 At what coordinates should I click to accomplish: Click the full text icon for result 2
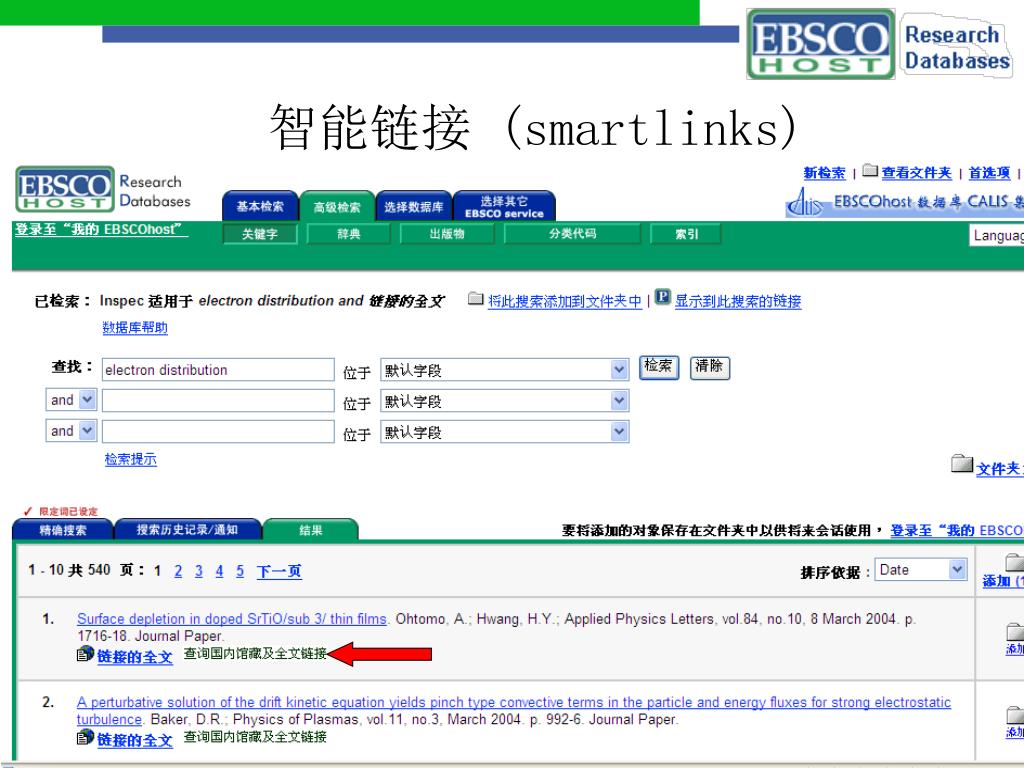pos(85,737)
